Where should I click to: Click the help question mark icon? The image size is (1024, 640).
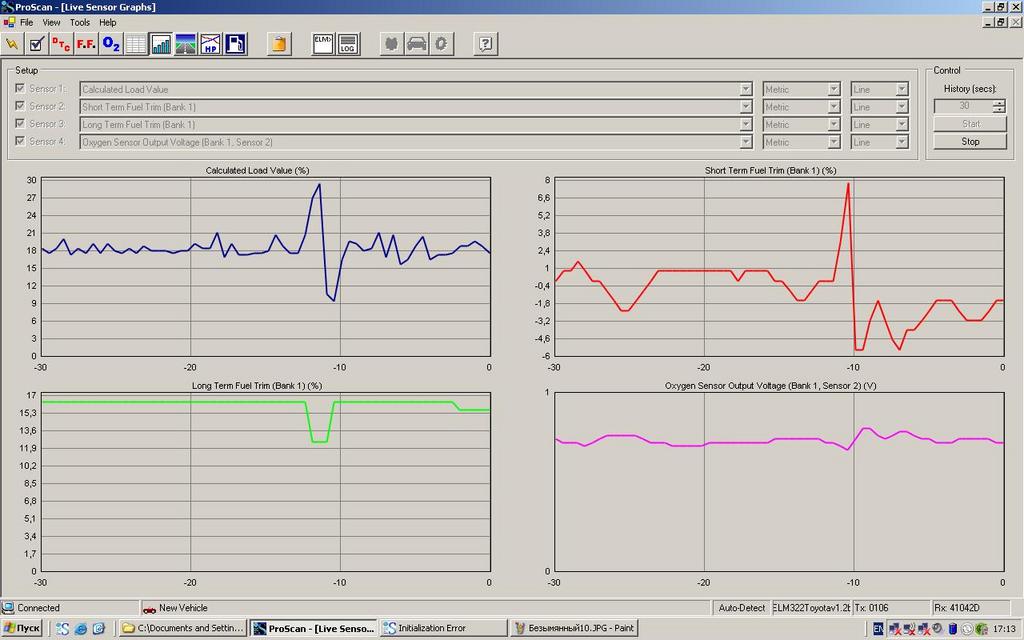click(485, 44)
